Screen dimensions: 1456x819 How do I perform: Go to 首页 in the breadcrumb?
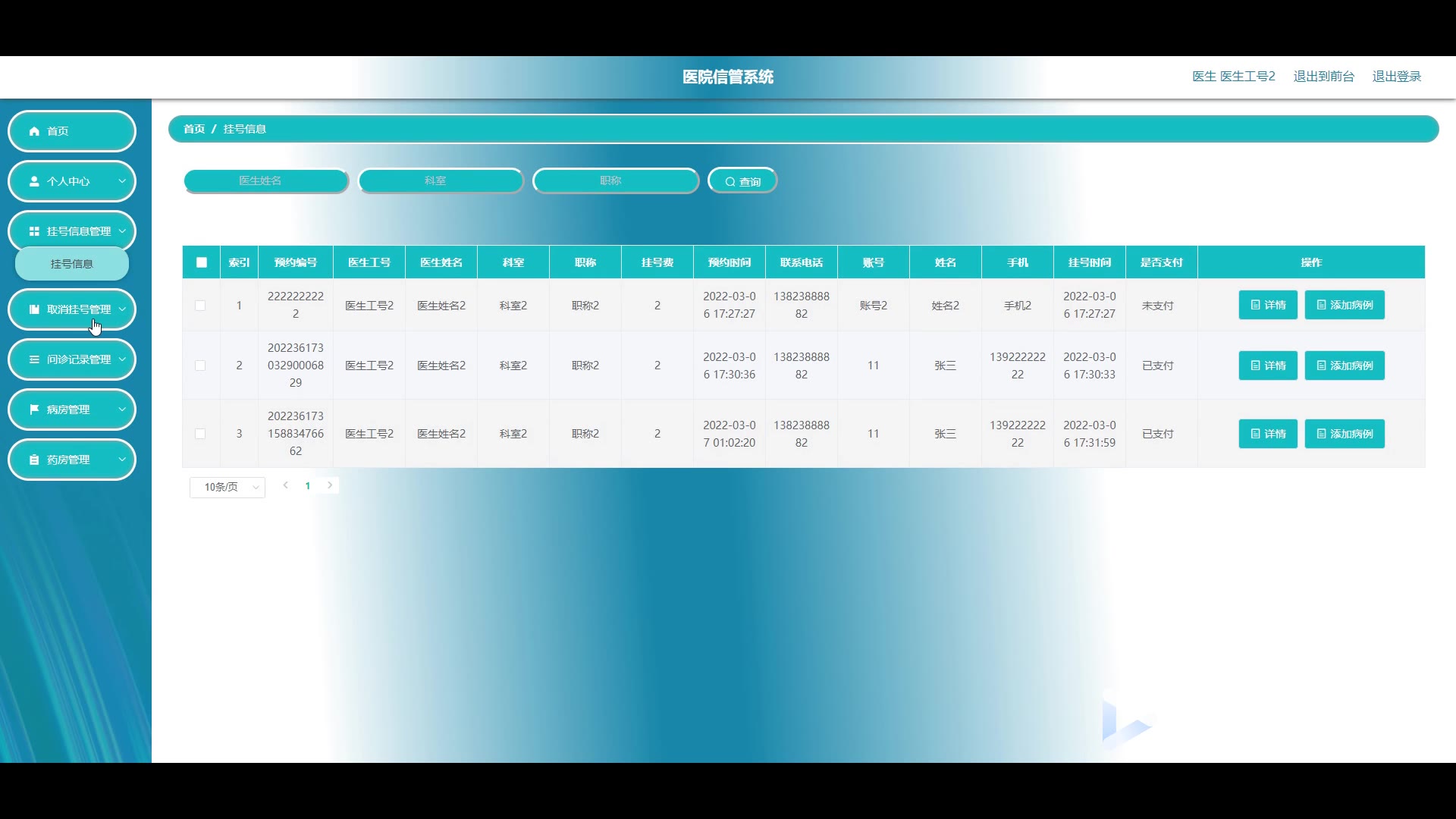point(194,129)
